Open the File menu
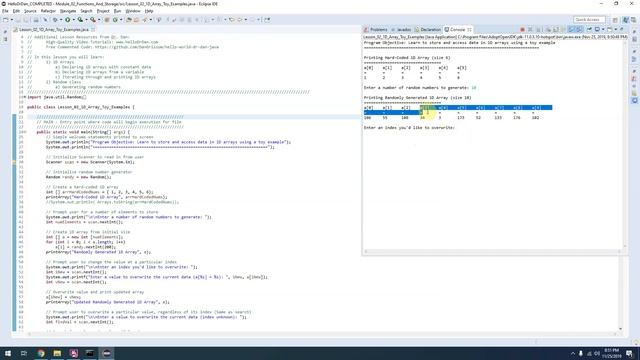640x360 pixels. (5, 11)
